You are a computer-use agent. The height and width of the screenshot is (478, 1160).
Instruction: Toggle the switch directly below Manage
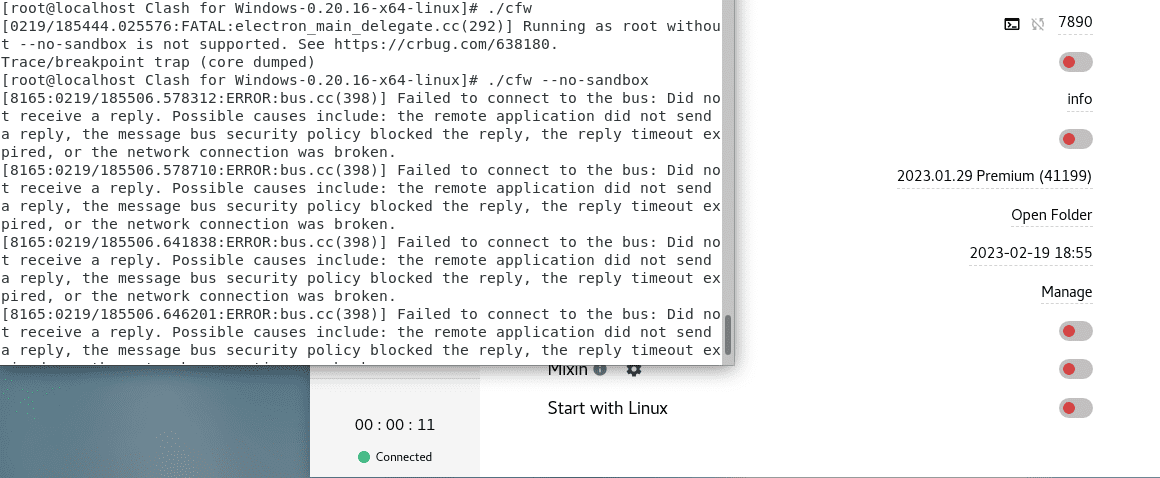point(1075,331)
